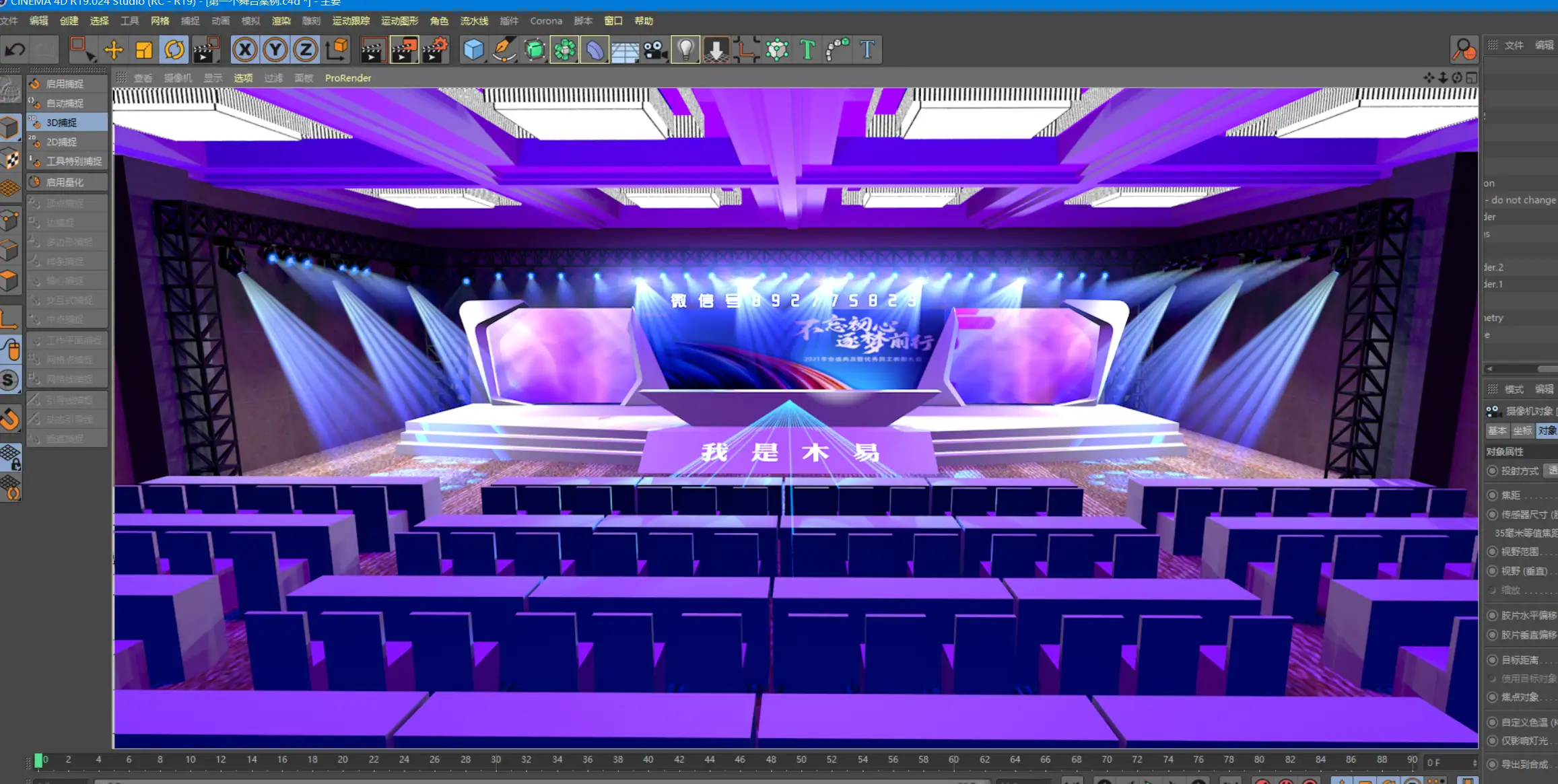The height and width of the screenshot is (784, 1558).
Task: Open the 摄像机 viewport menu
Action: click(178, 78)
